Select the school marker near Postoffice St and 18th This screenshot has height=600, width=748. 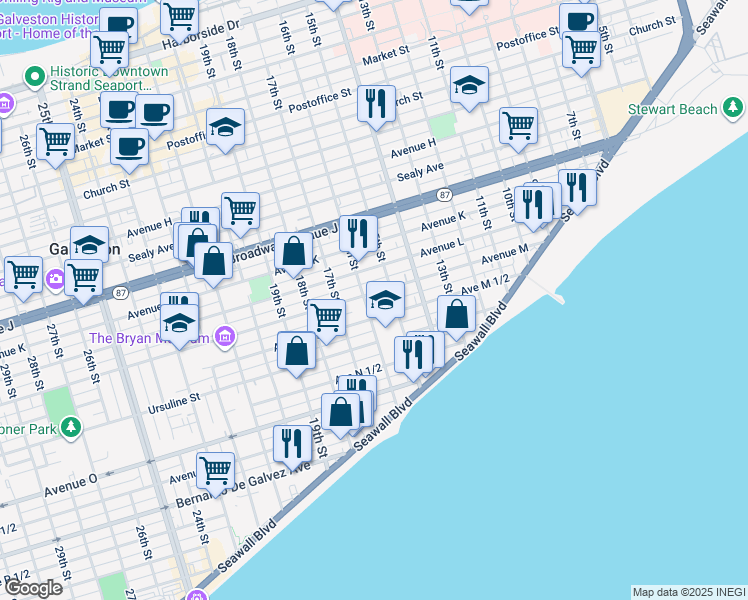click(226, 127)
